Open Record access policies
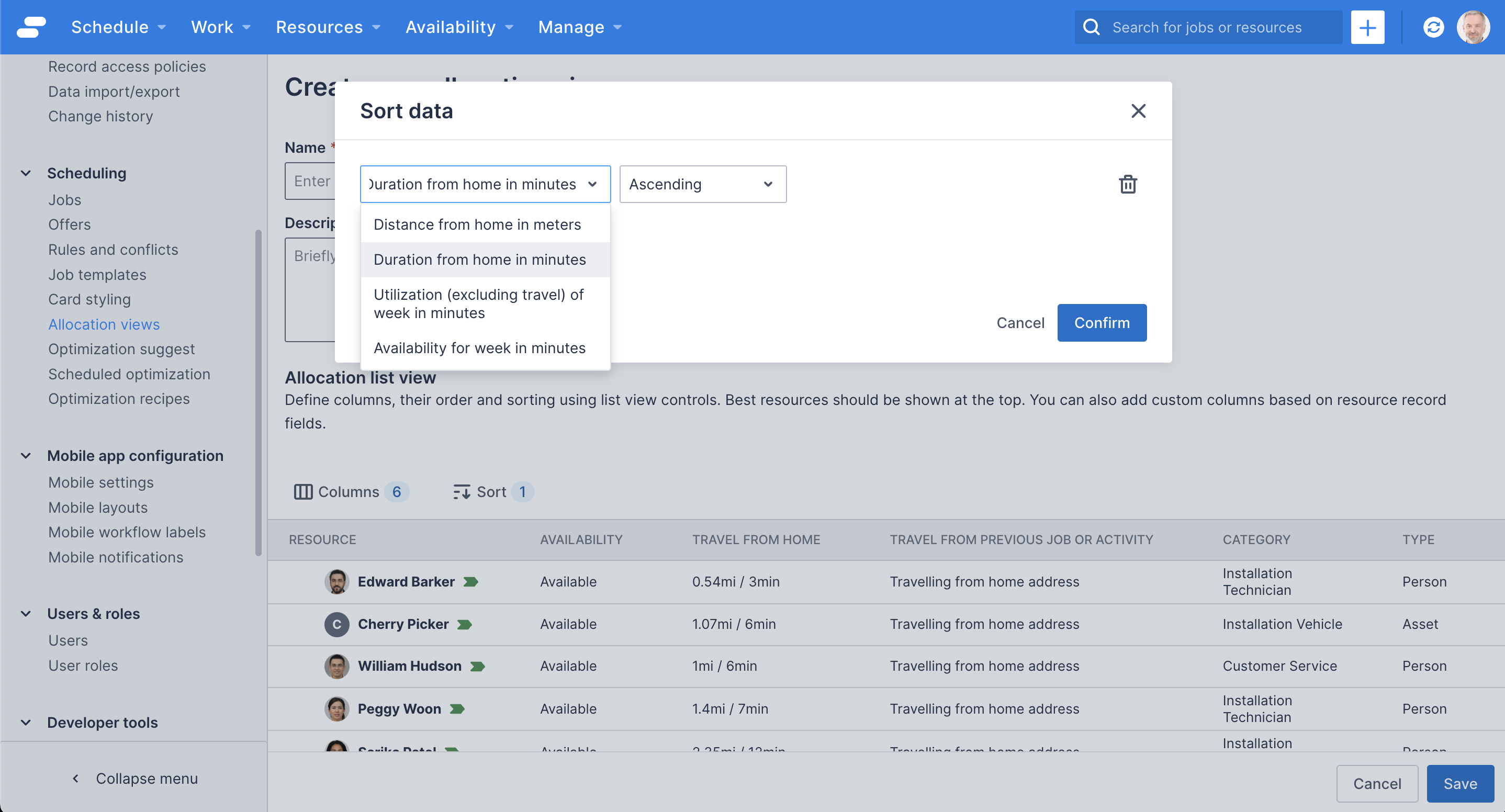 click(127, 66)
